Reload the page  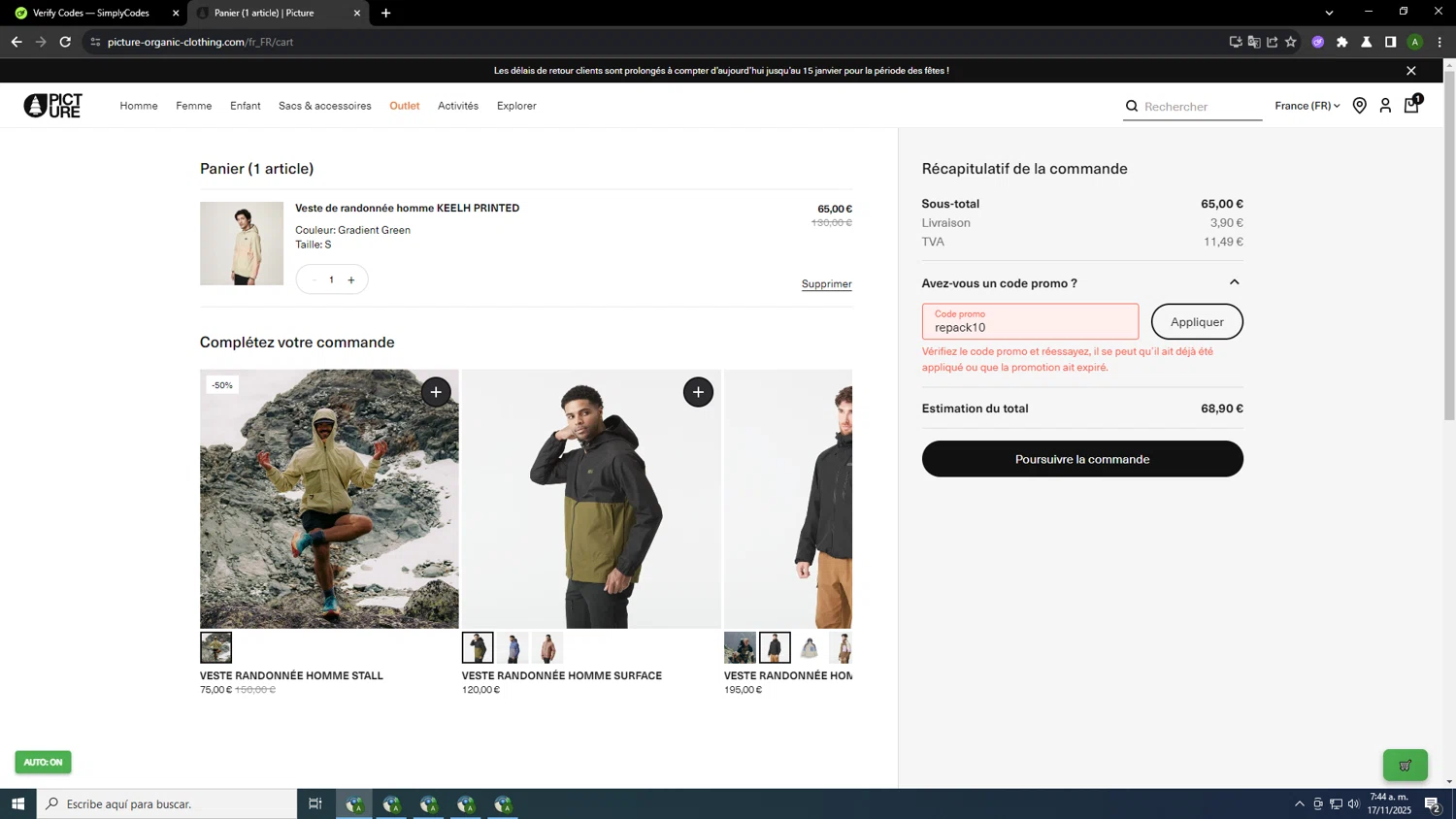65,42
